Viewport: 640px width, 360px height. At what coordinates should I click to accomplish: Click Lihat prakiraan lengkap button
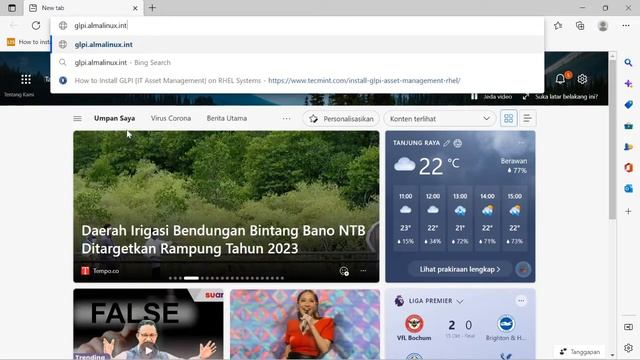[x=460, y=269]
